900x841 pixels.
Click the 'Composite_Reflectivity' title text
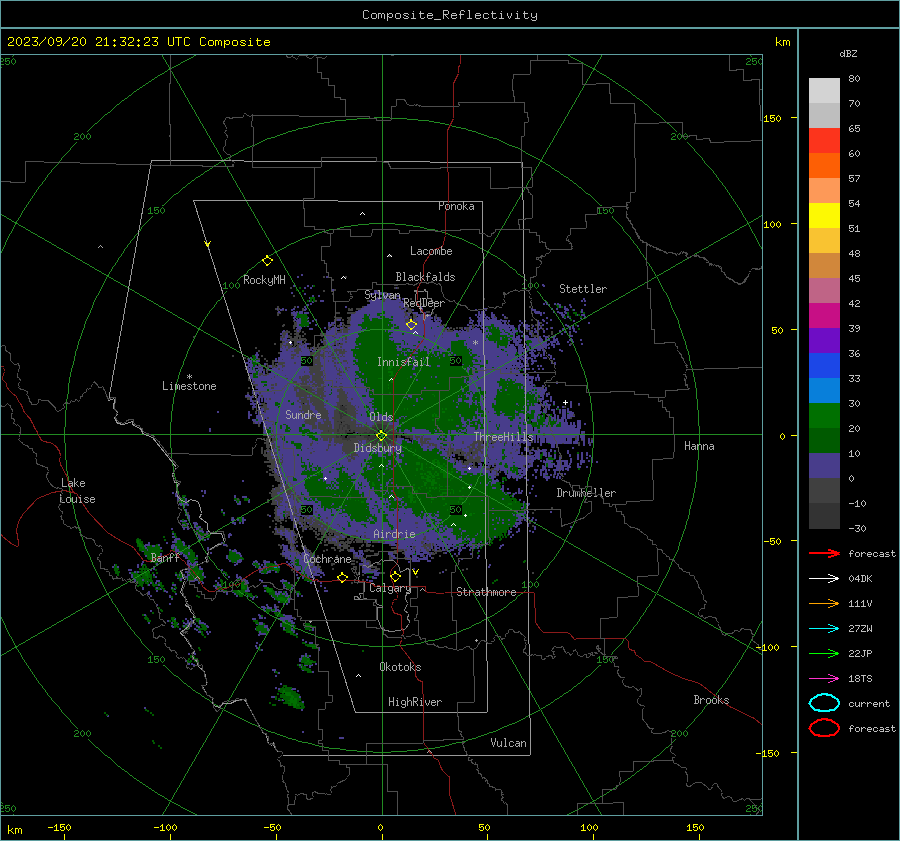tap(450, 15)
